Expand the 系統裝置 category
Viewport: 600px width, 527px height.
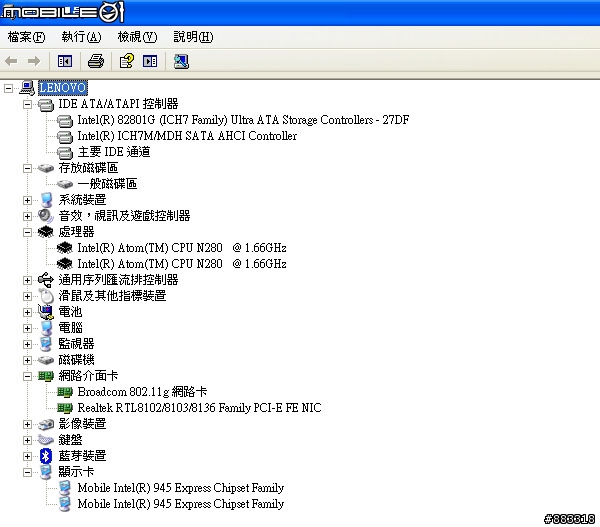coord(27,201)
